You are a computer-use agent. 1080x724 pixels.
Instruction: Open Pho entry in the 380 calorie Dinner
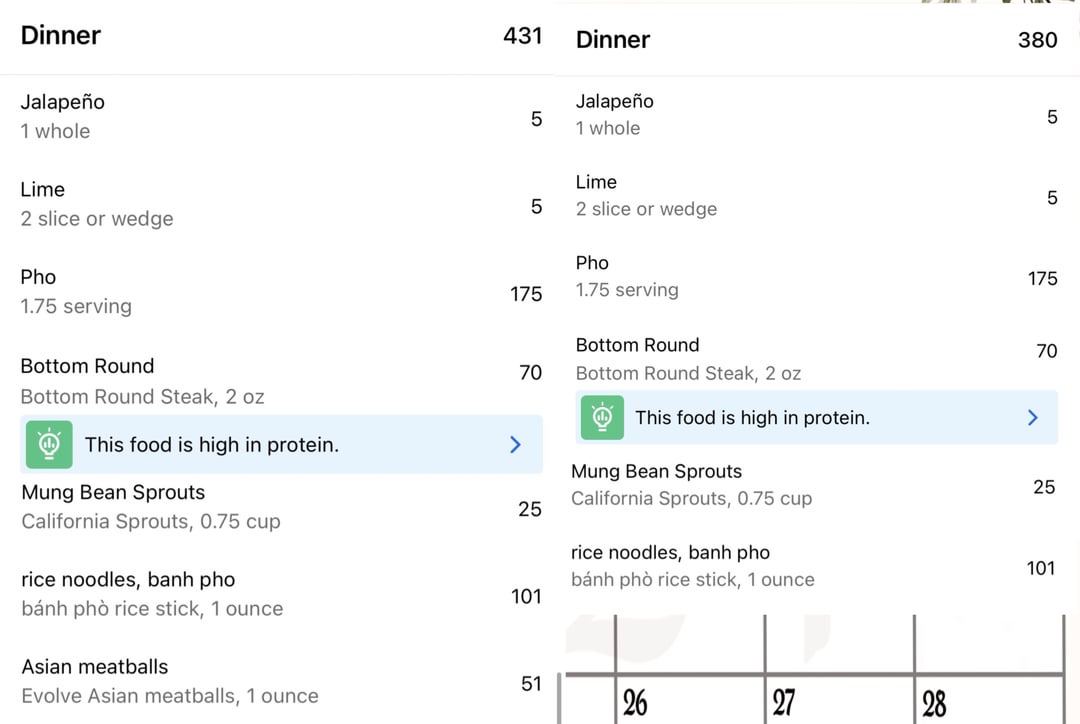(817, 276)
